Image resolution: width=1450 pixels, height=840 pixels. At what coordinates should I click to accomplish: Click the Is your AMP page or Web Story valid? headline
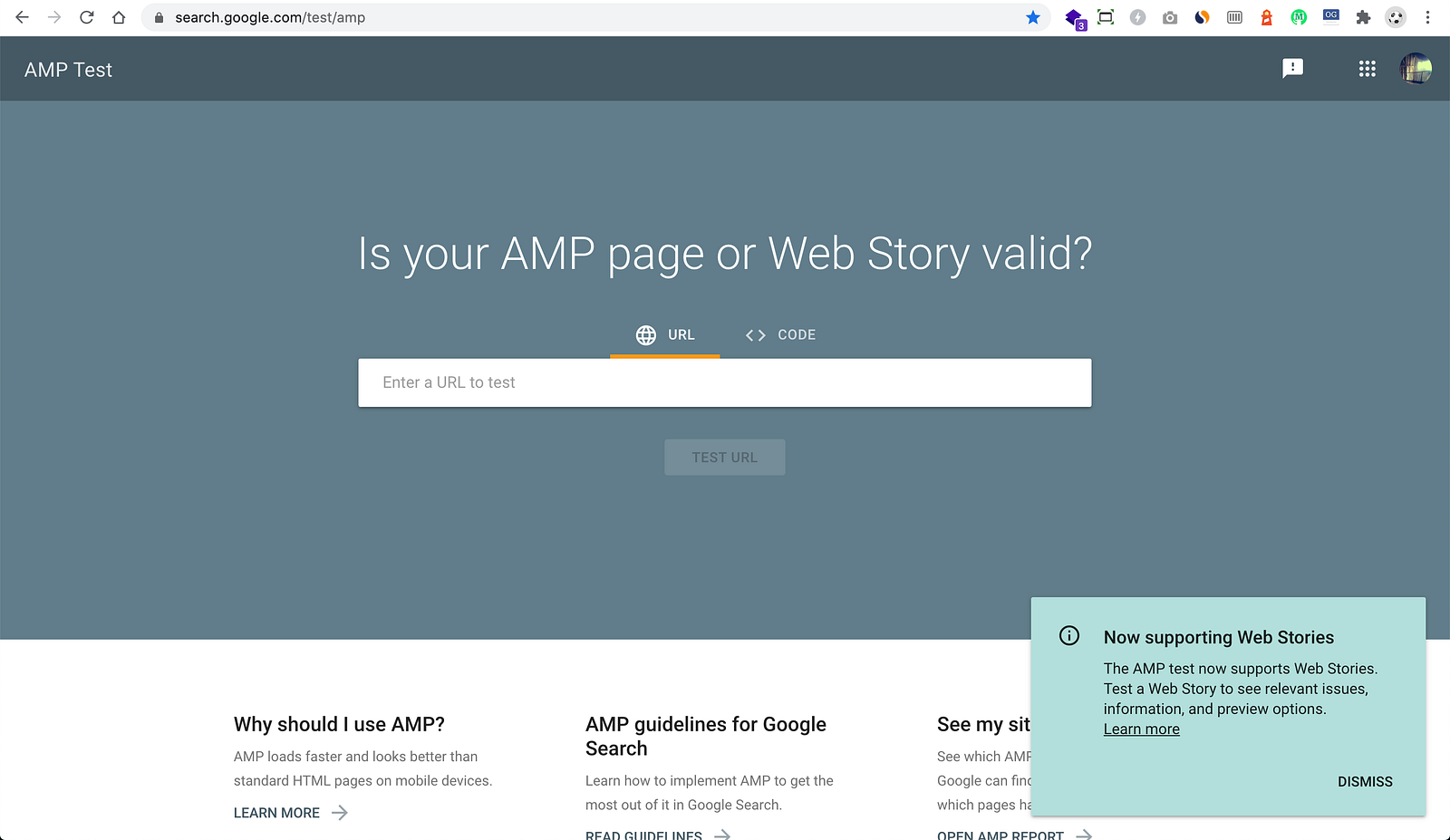725,254
